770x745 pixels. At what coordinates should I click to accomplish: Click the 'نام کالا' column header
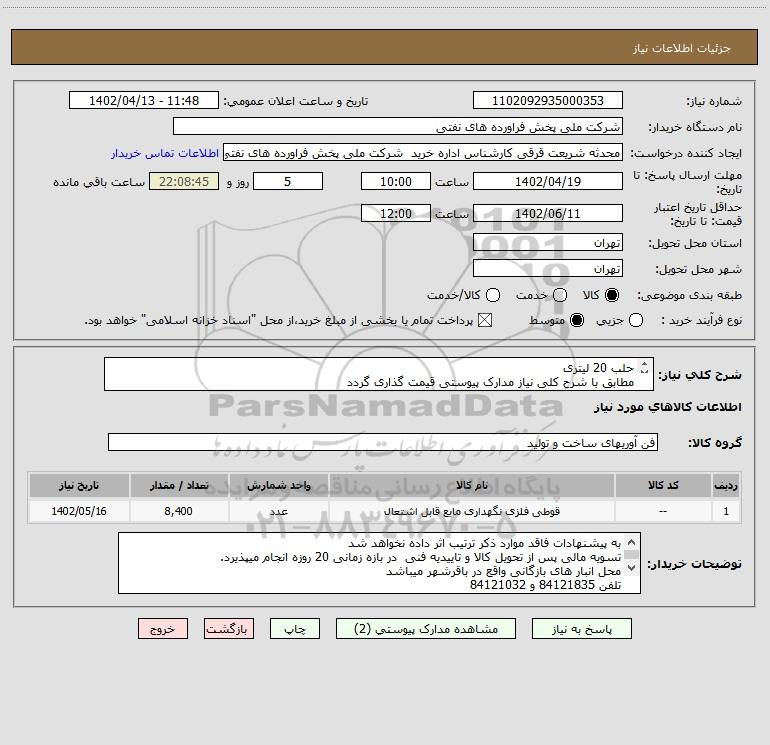click(x=471, y=485)
